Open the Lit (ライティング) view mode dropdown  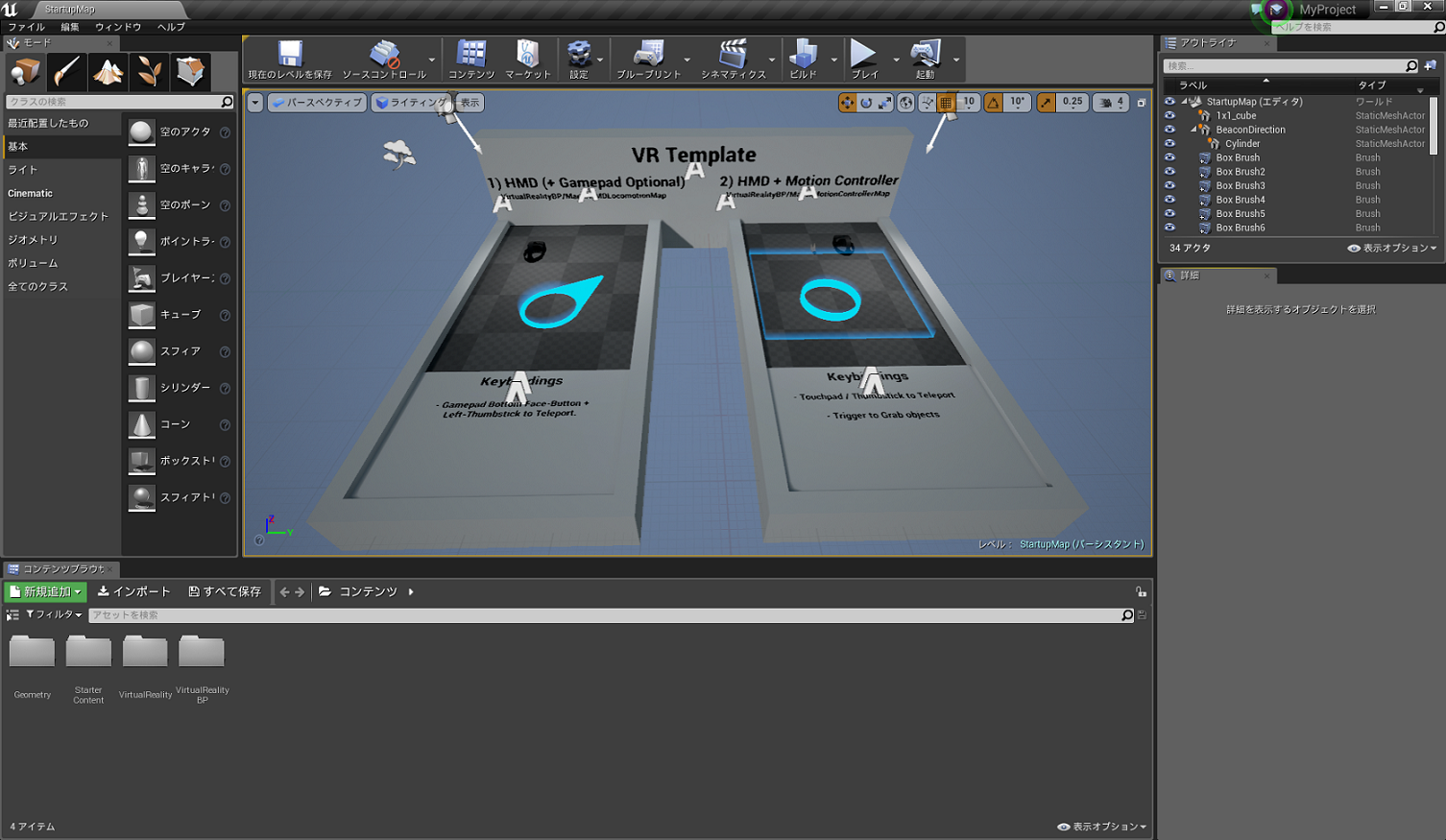pos(410,103)
